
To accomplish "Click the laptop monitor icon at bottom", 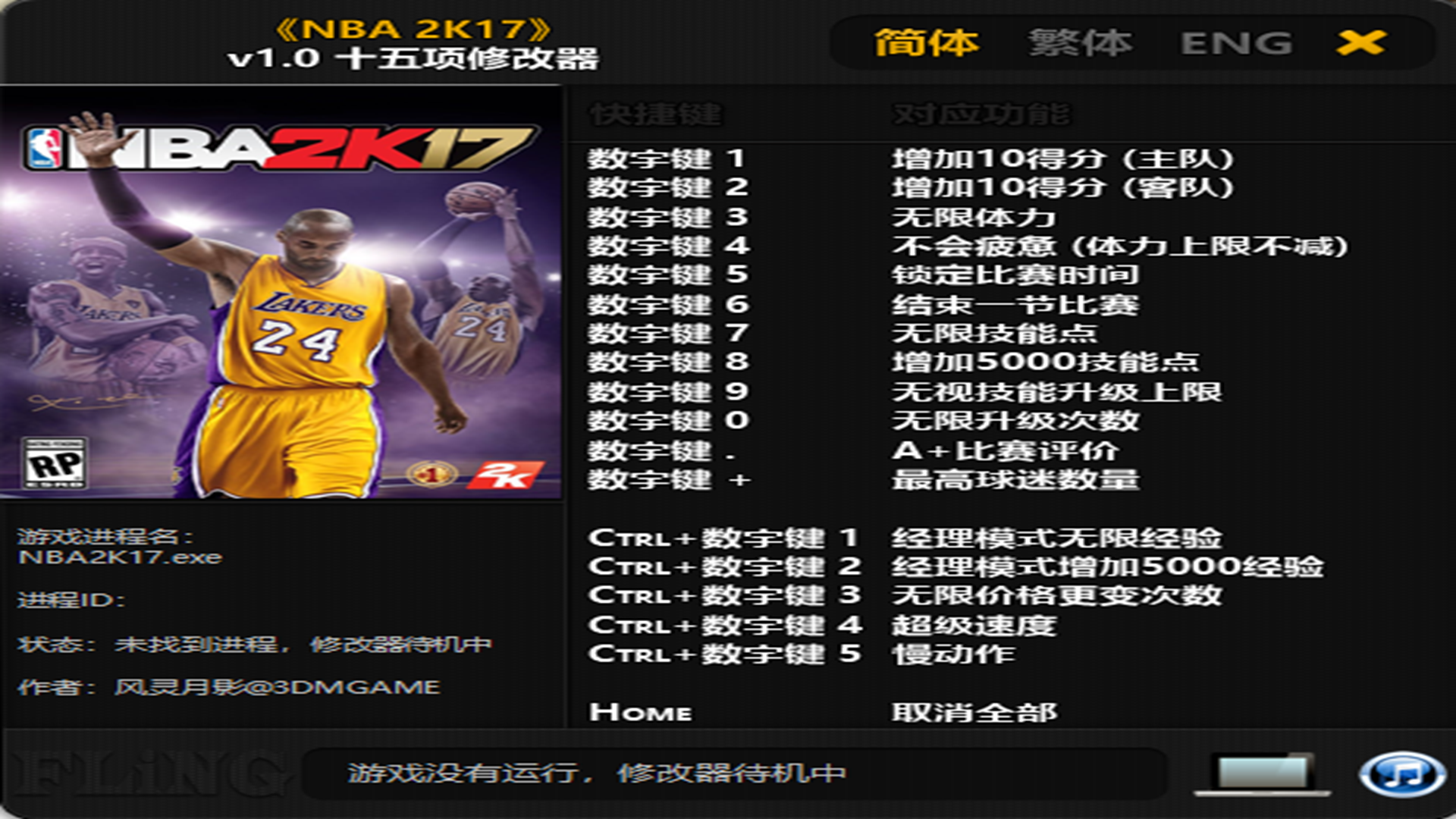I will 1262,774.
